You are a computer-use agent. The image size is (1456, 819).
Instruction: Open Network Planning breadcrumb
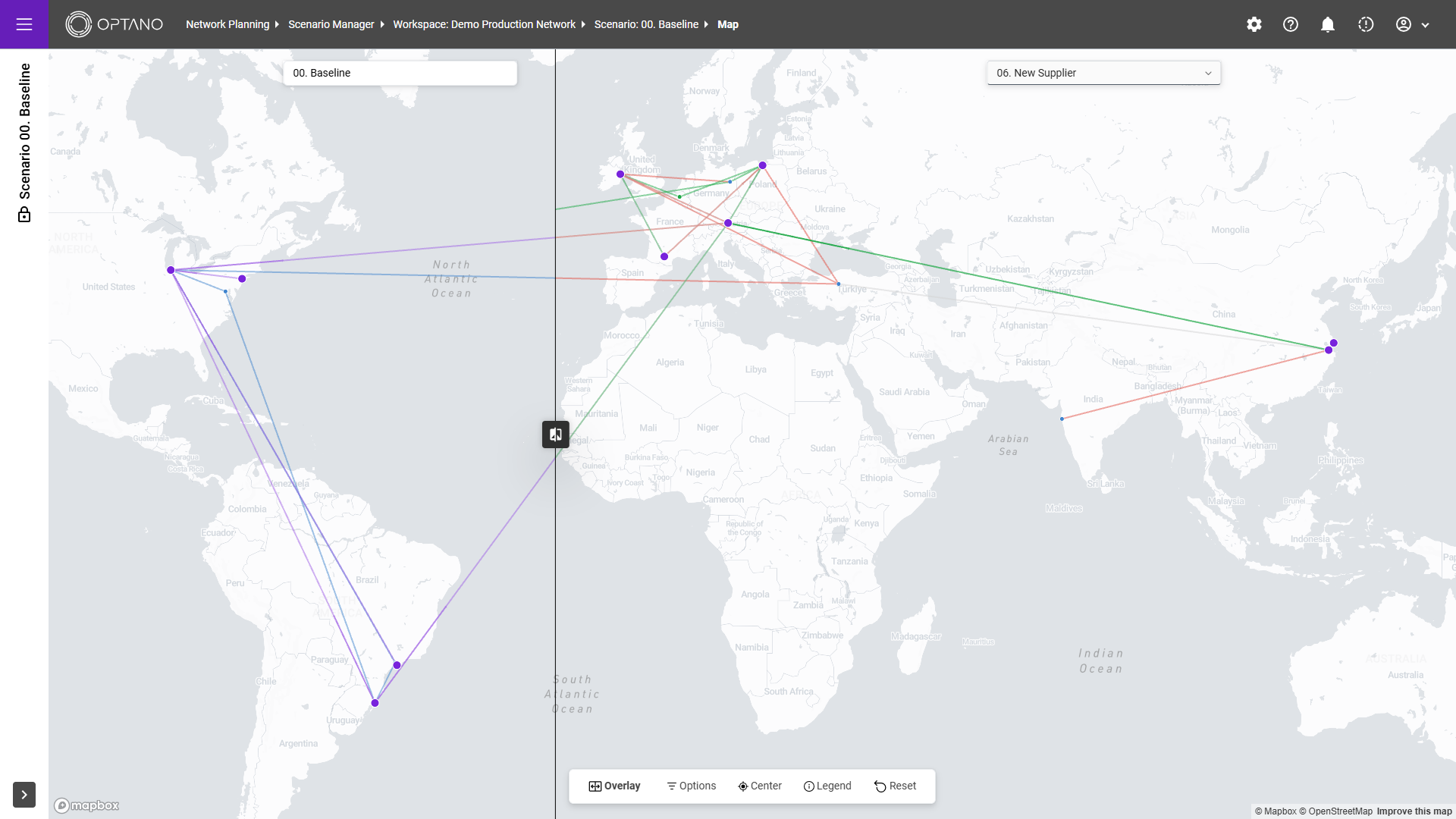227,24
